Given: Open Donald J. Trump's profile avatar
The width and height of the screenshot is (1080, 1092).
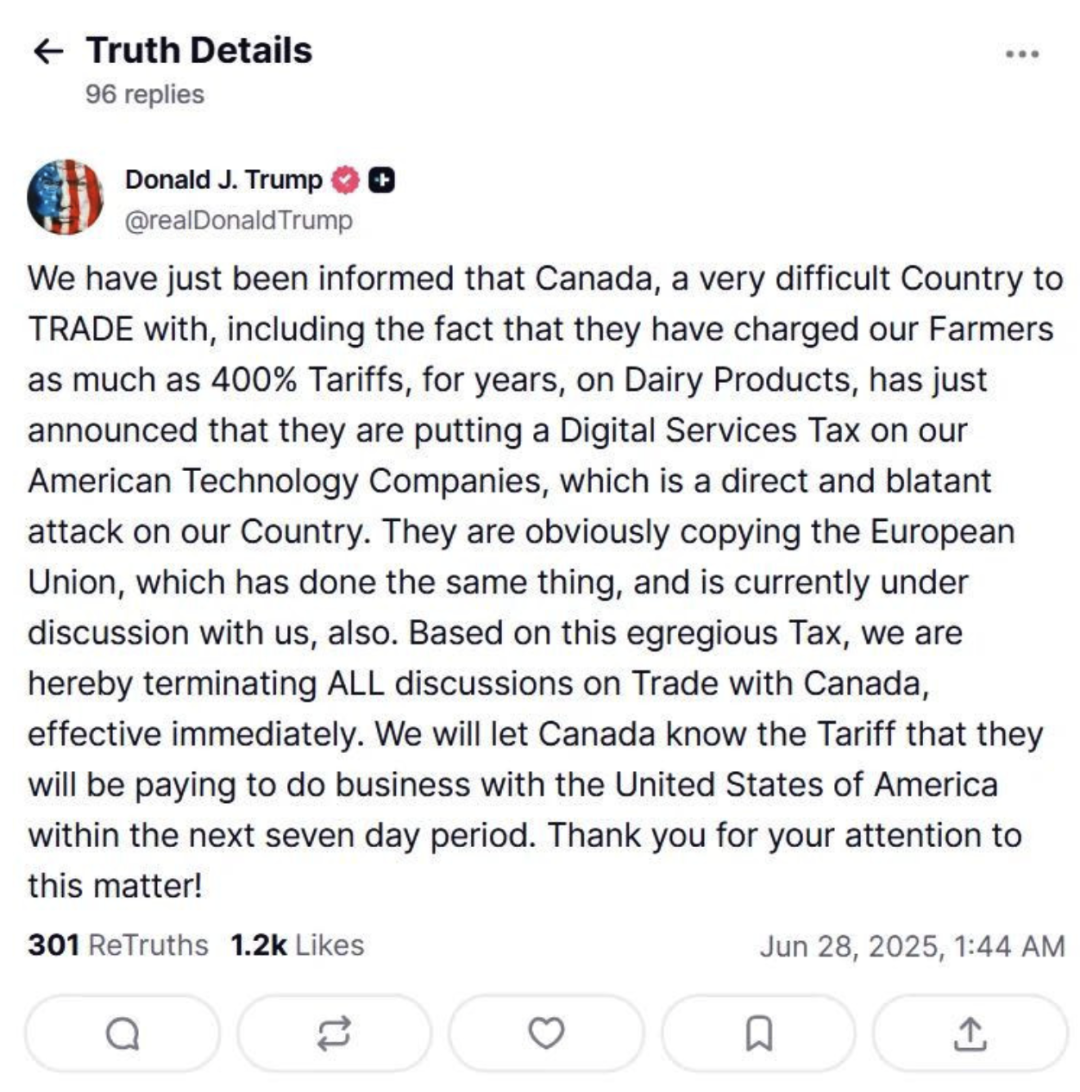Looking at the screenshot, I should click(x=65, y=197).
